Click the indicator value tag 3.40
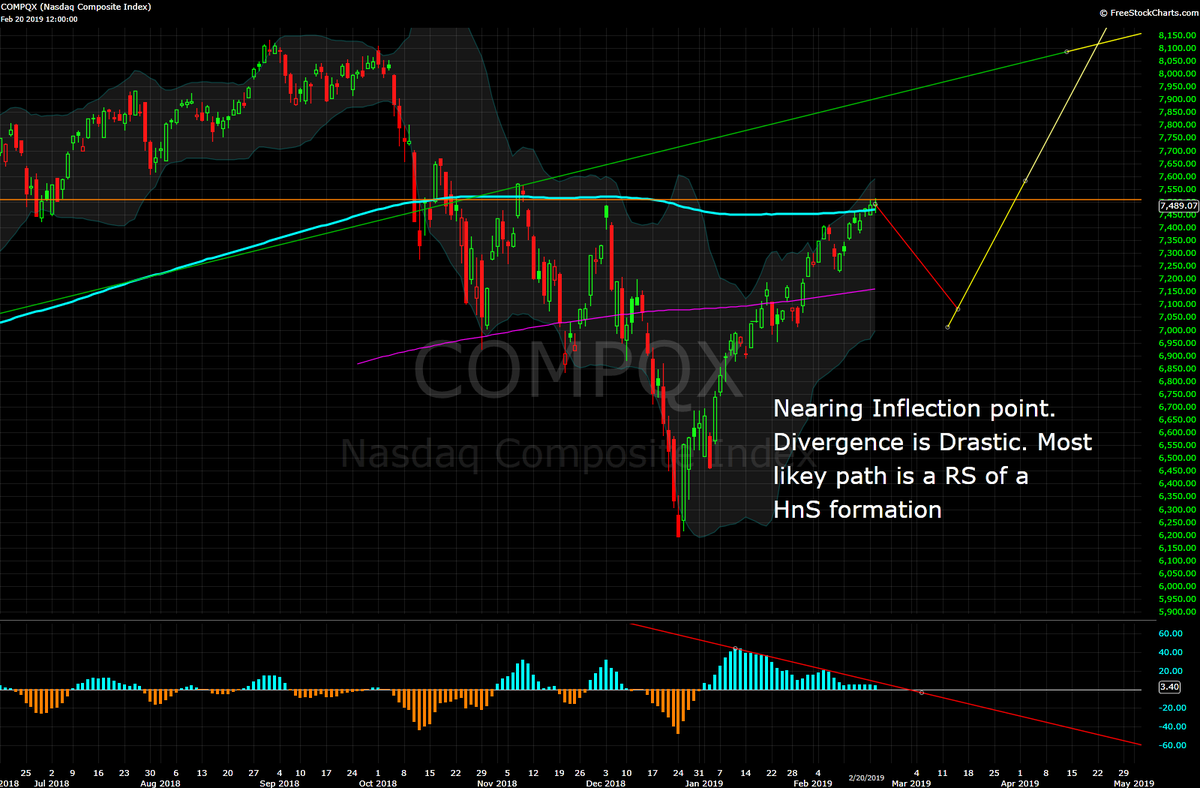The image size is (1200, 788). [x=1168, y=687]
